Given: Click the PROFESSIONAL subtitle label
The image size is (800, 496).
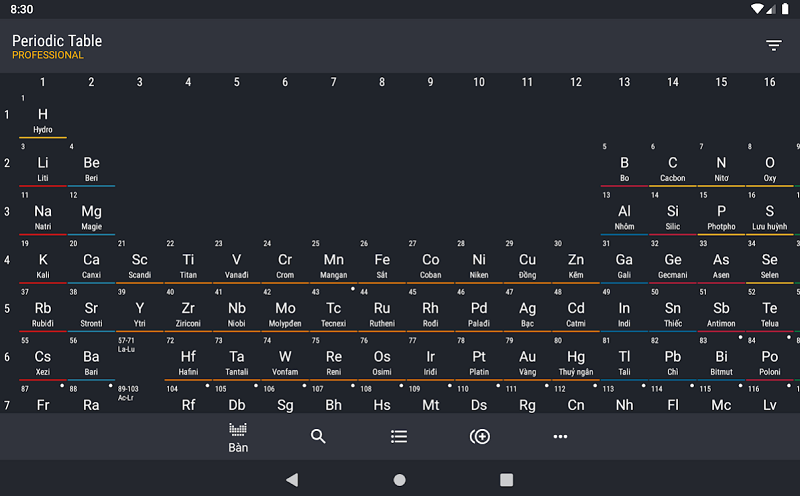Looking at the screenshot, I should [47, 55].
